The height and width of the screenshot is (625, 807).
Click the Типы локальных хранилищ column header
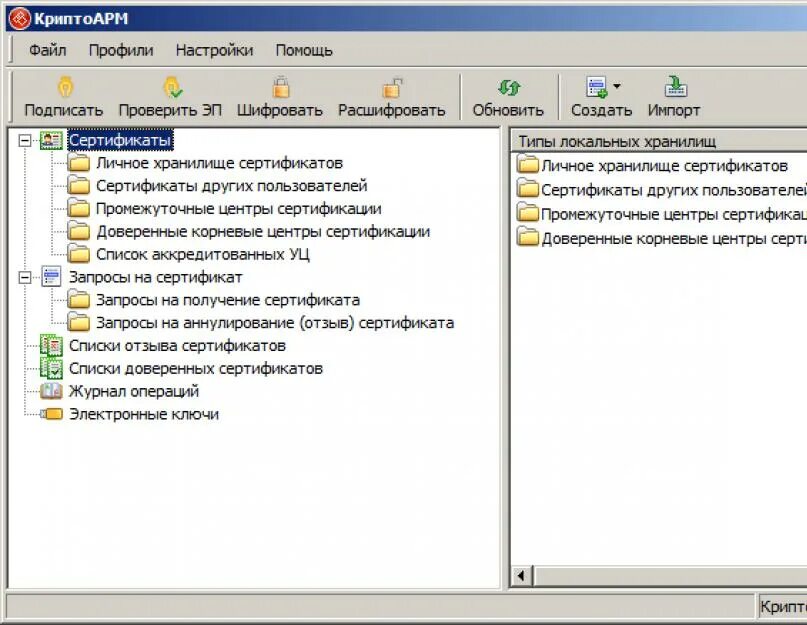coord(659,141)
